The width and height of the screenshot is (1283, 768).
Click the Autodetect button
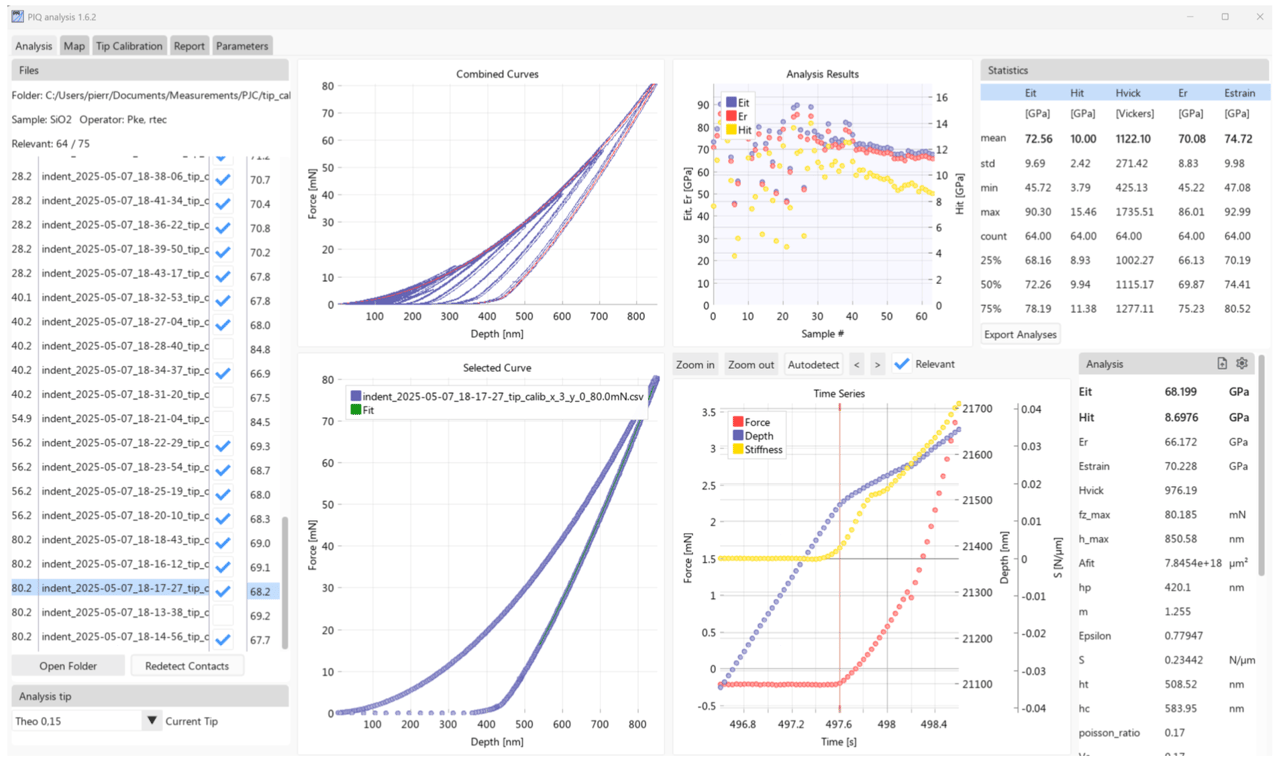(813, 364)
